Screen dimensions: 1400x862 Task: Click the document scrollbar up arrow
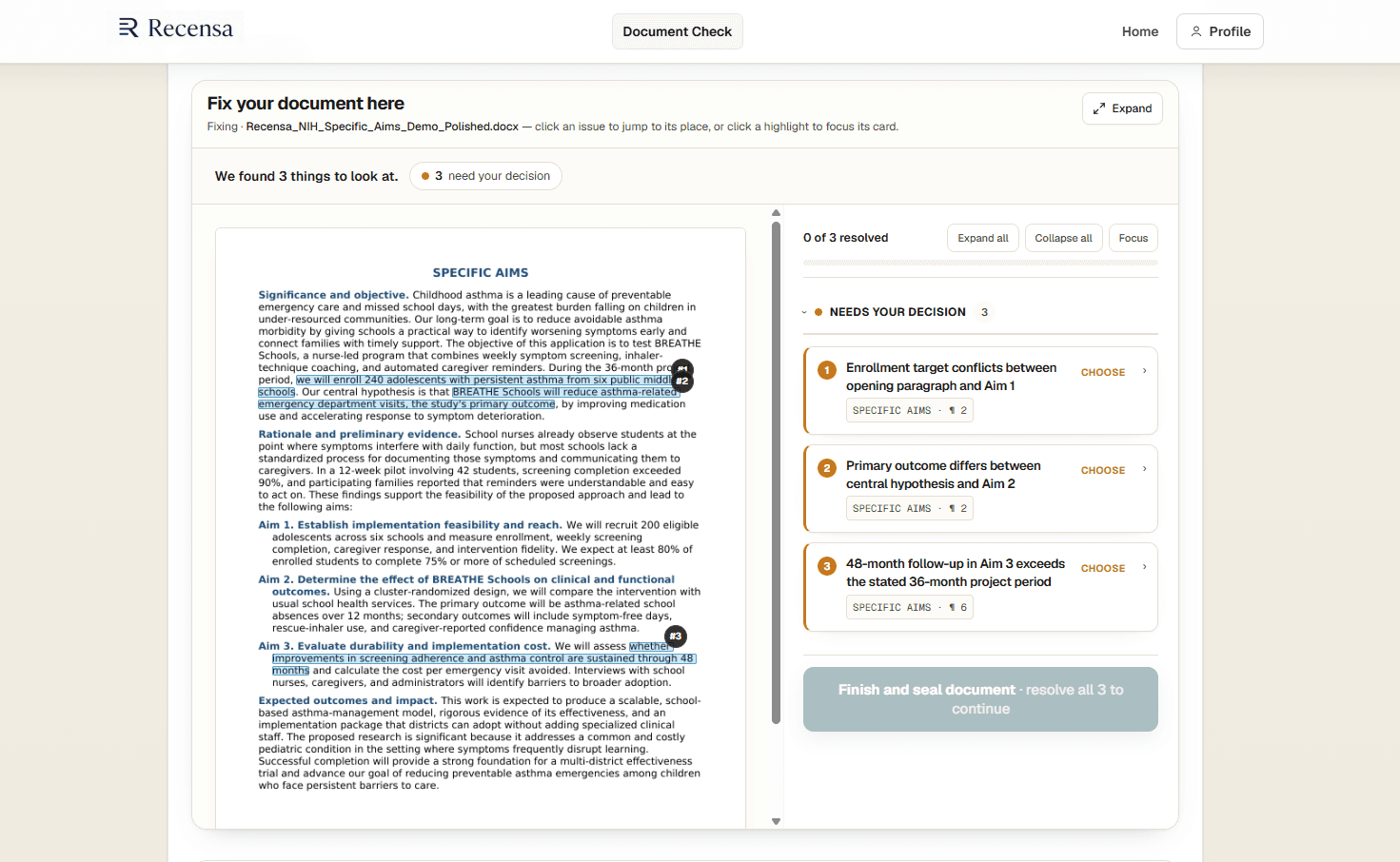point(776,213)
